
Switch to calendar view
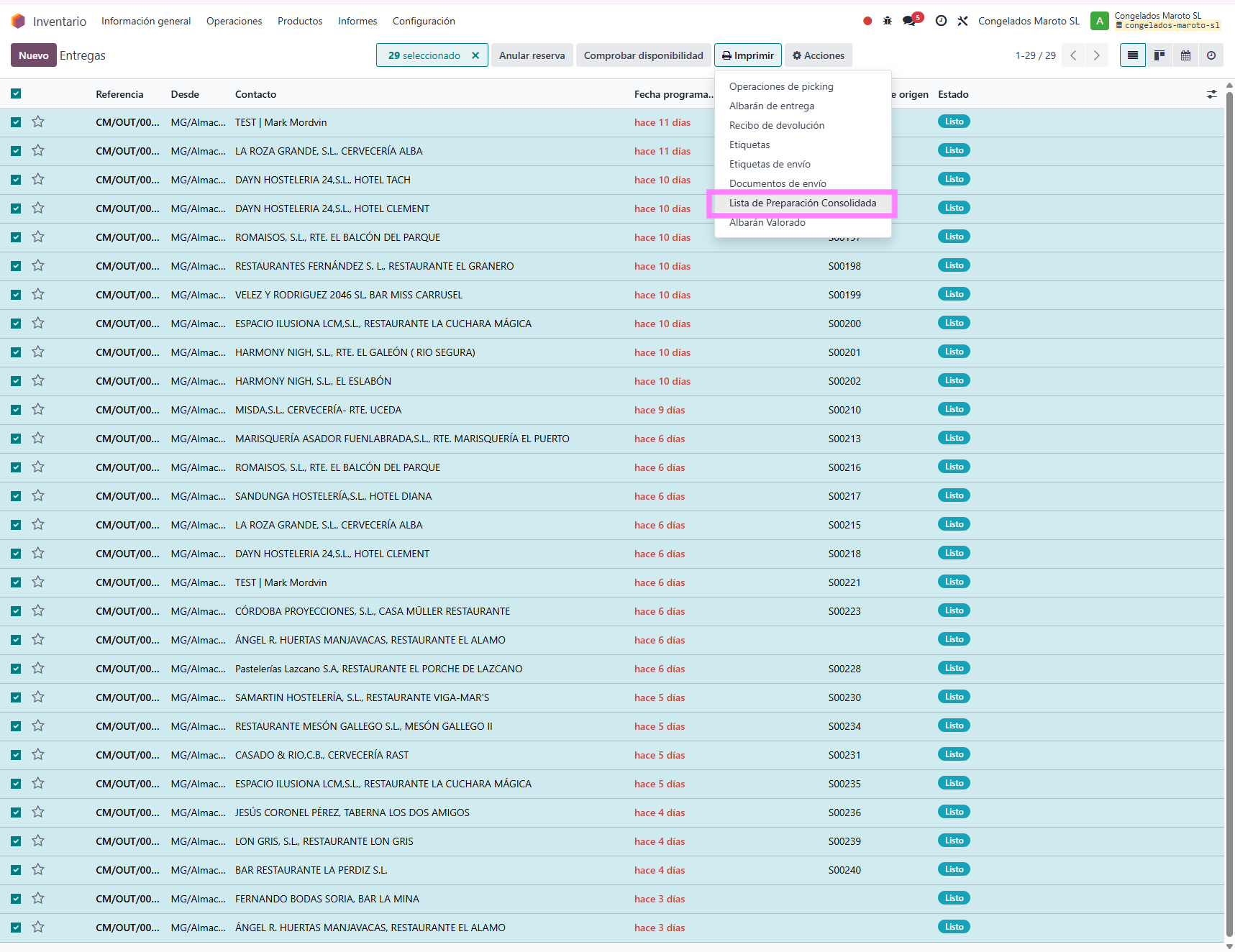pos(1185,55)
